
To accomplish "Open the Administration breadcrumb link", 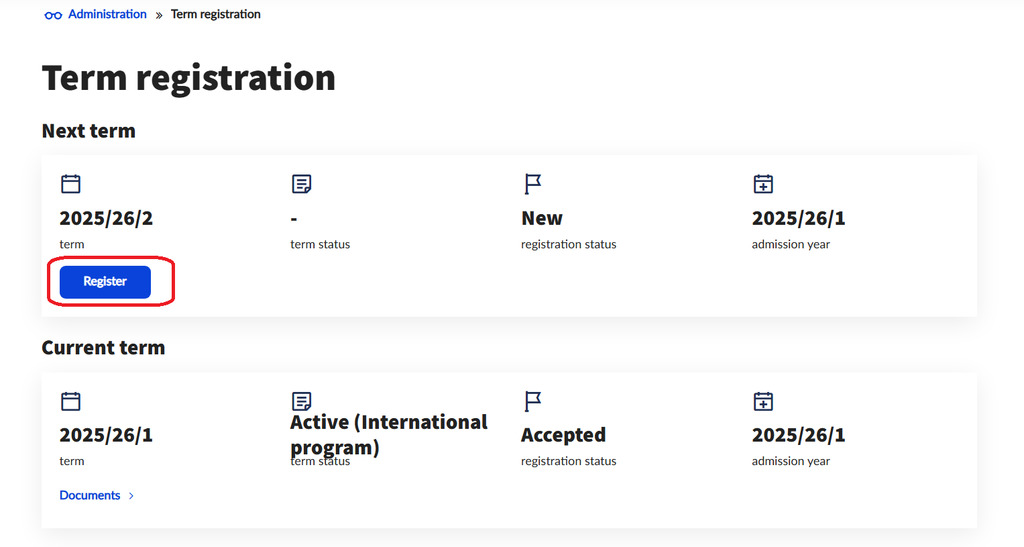I will pyautogui.click(x=107, y=14).
